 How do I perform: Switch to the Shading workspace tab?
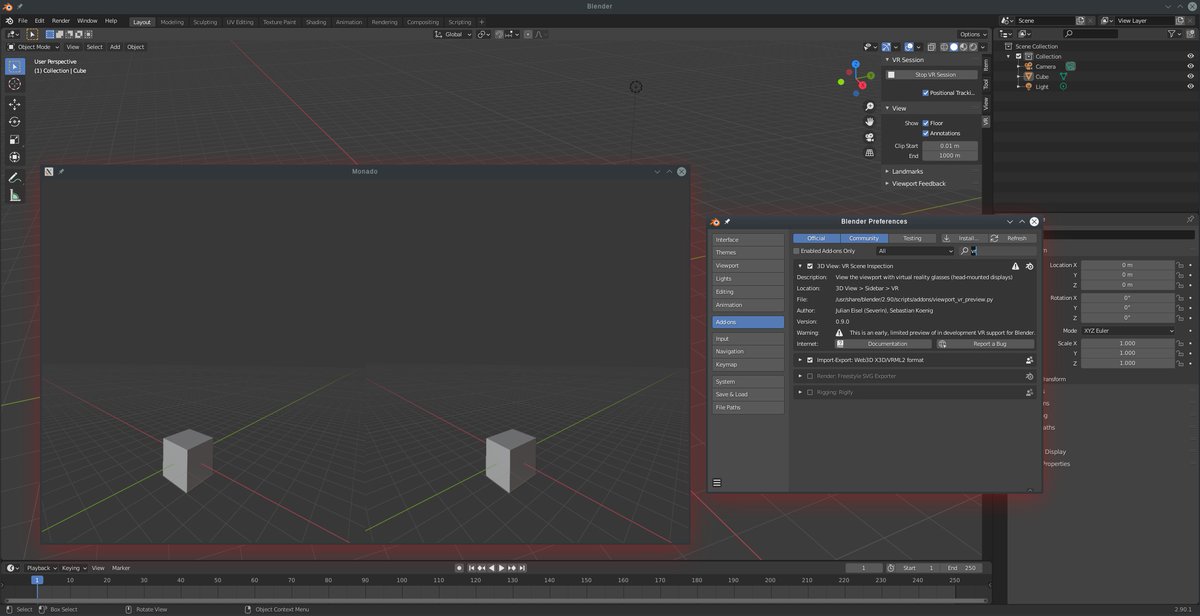click(x=316, y=21)
